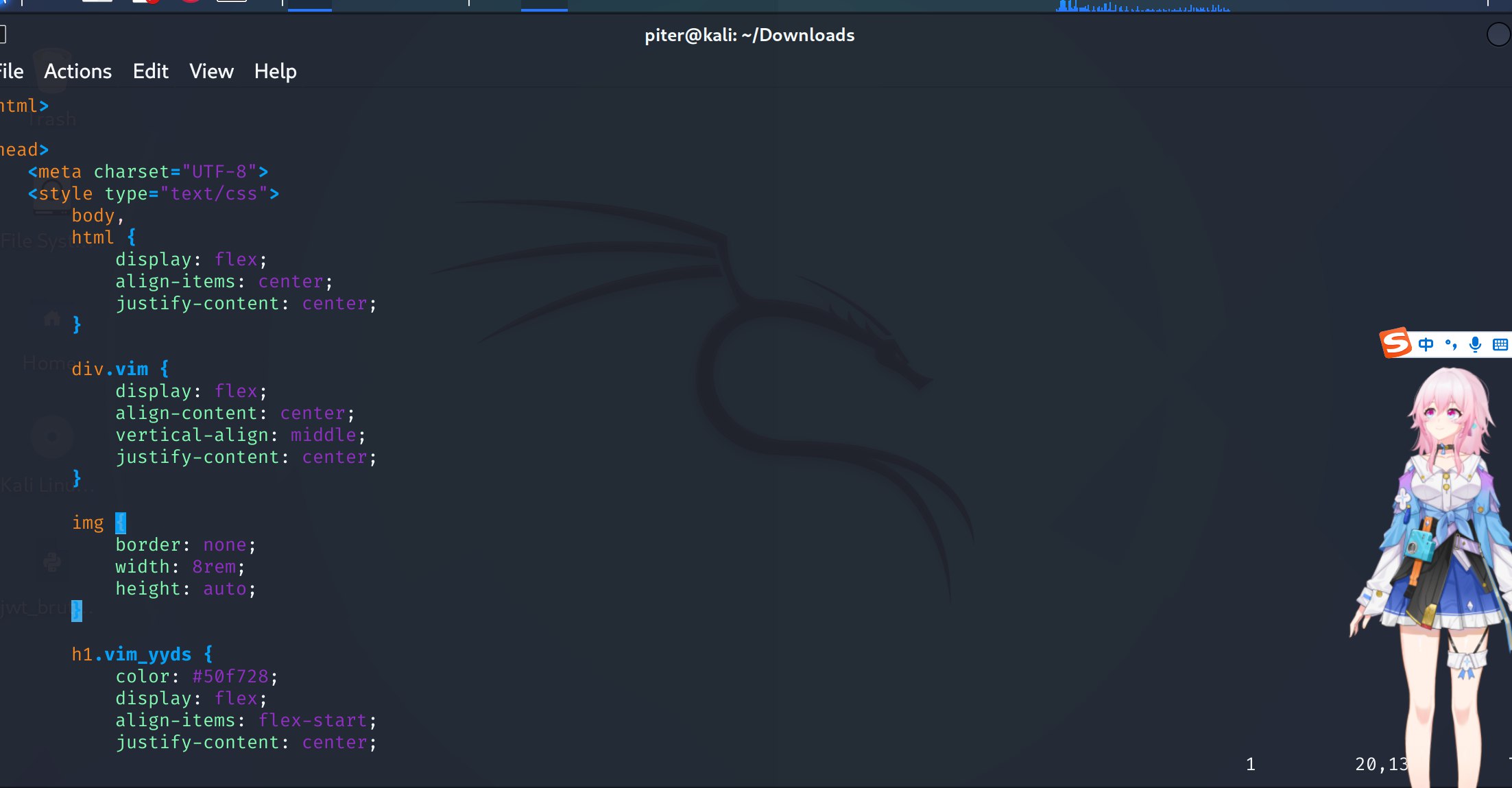Click the microphone voice input icon
Screen dimensions: 1512x788
pos(1475,344)
